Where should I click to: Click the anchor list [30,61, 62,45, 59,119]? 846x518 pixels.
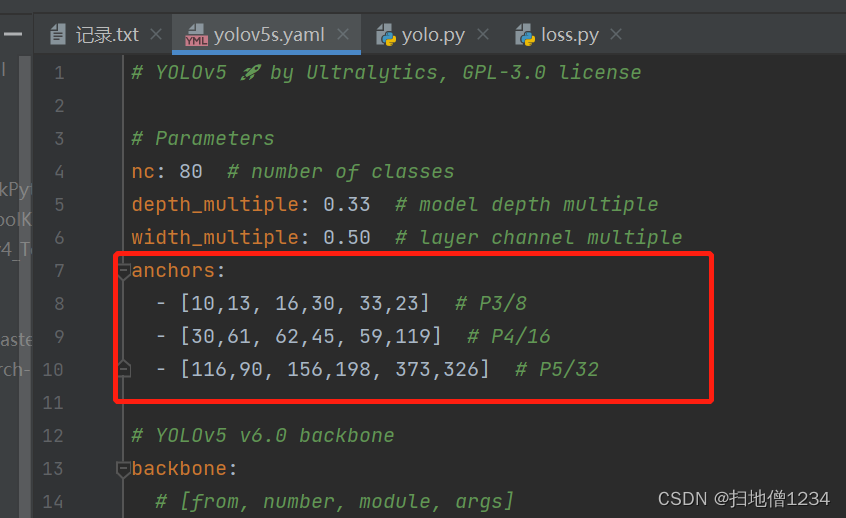pyautogui.click(x=311, y=336)
